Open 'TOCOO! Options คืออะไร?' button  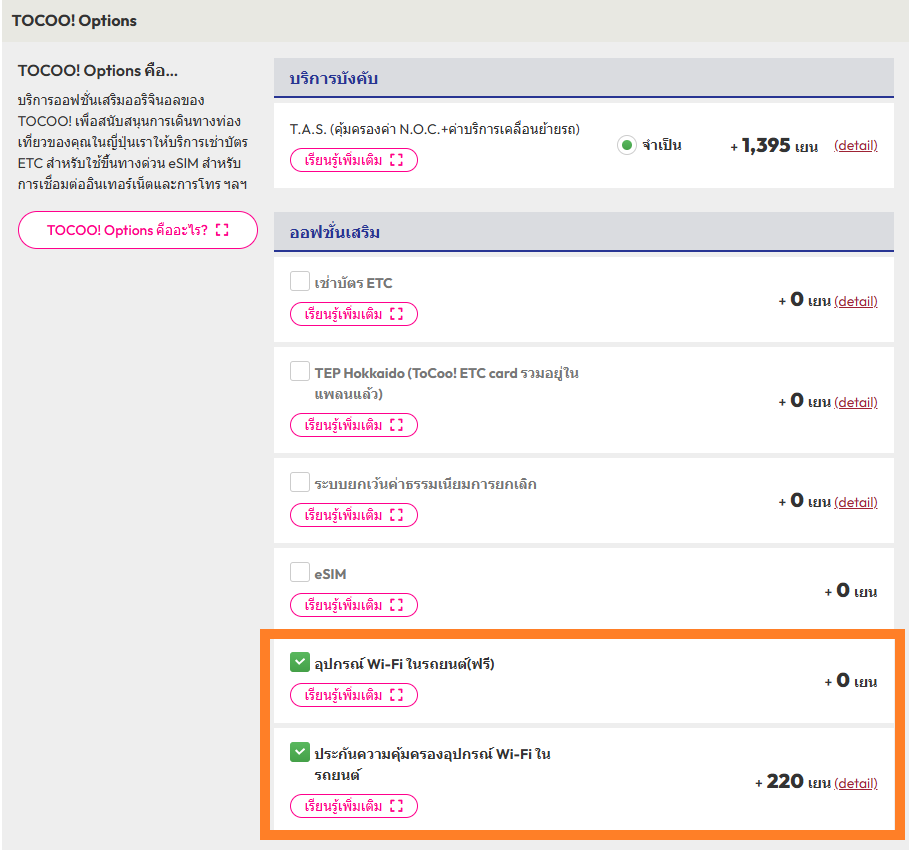click(x=138, y=230)
